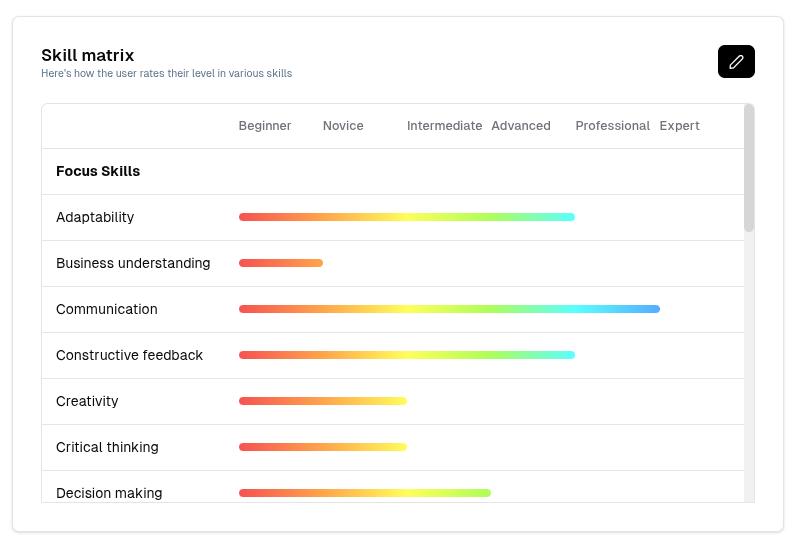Select the Communication row label
Viewport: 804px width, 553px height.
click(107, 309)
